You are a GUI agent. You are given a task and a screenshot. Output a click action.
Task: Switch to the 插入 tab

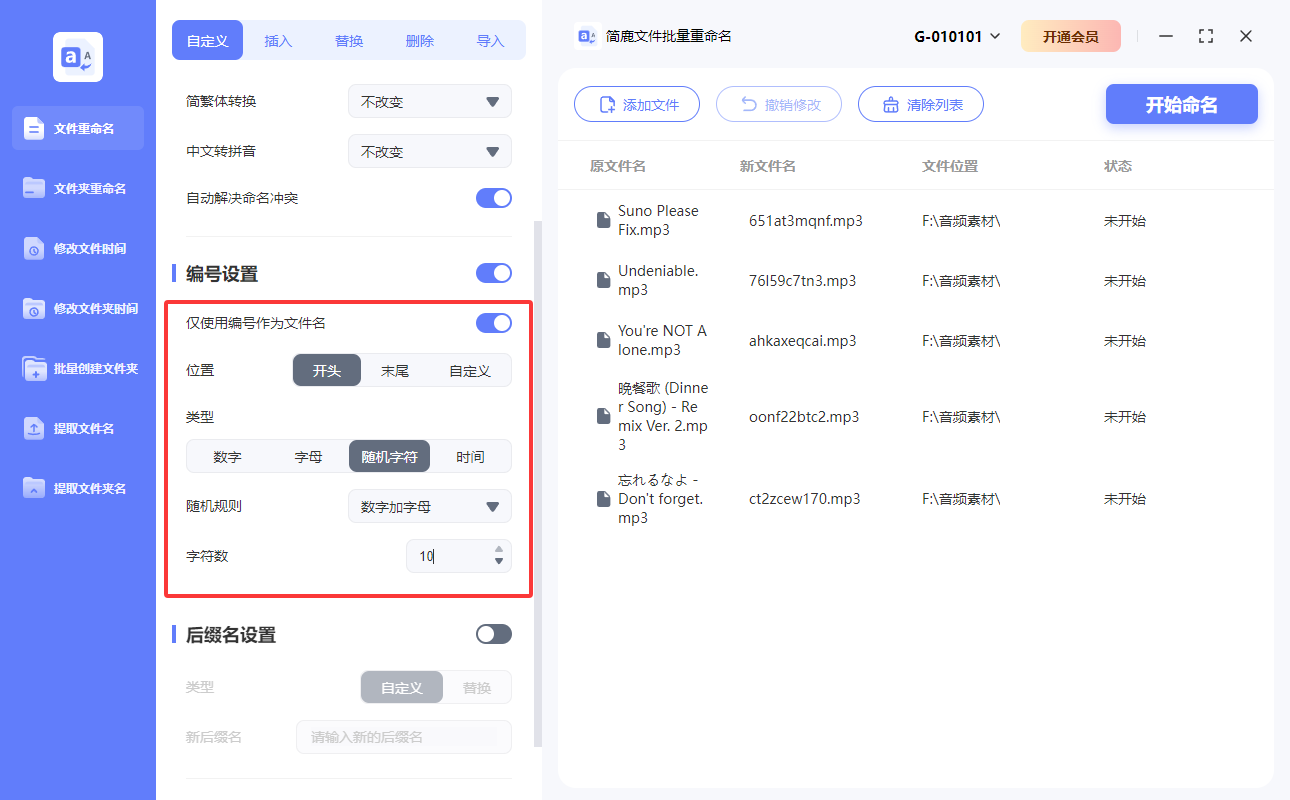pos(278,40)
